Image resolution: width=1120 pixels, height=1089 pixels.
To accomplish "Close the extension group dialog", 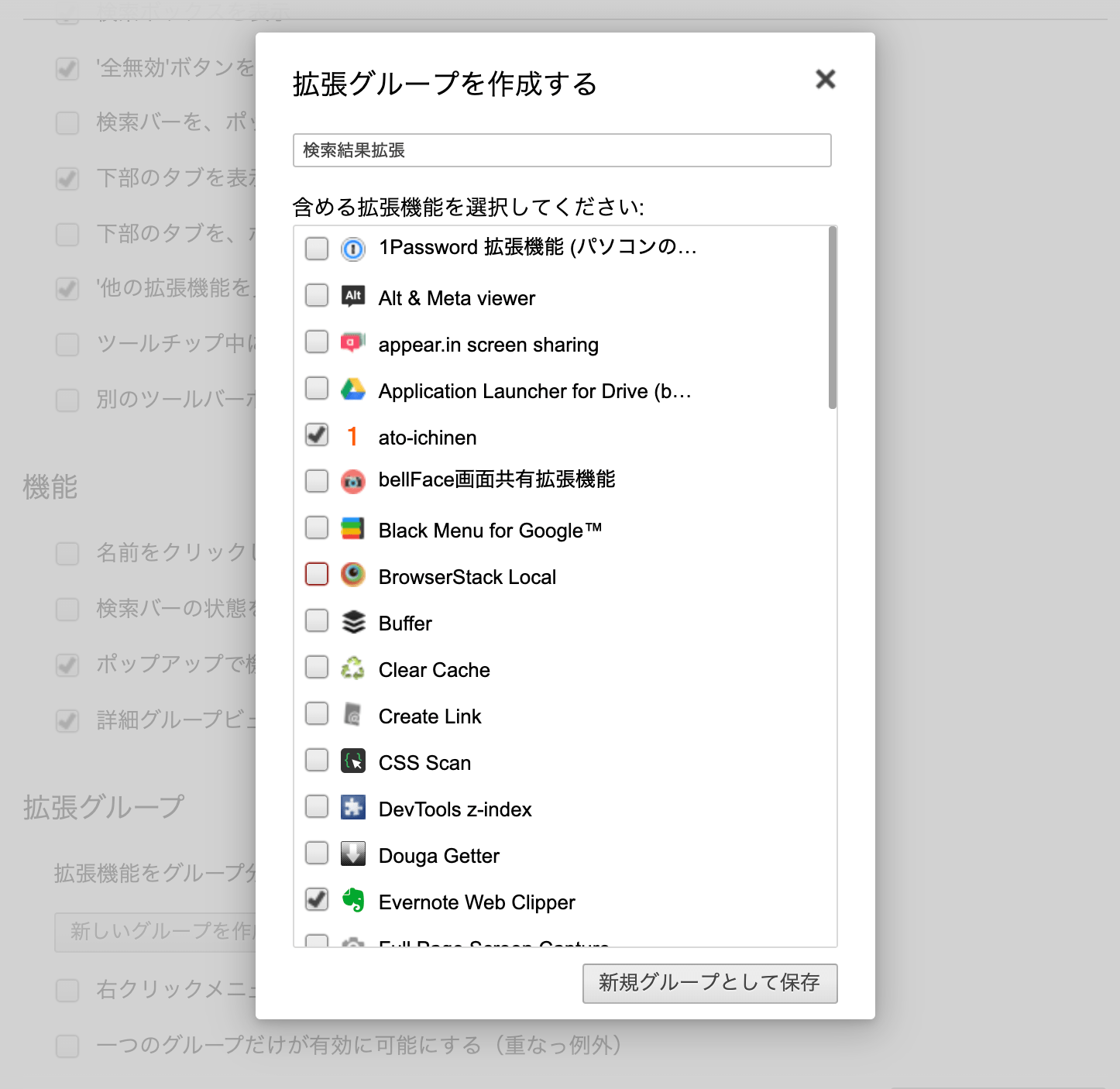I will (x=826, y=80).
